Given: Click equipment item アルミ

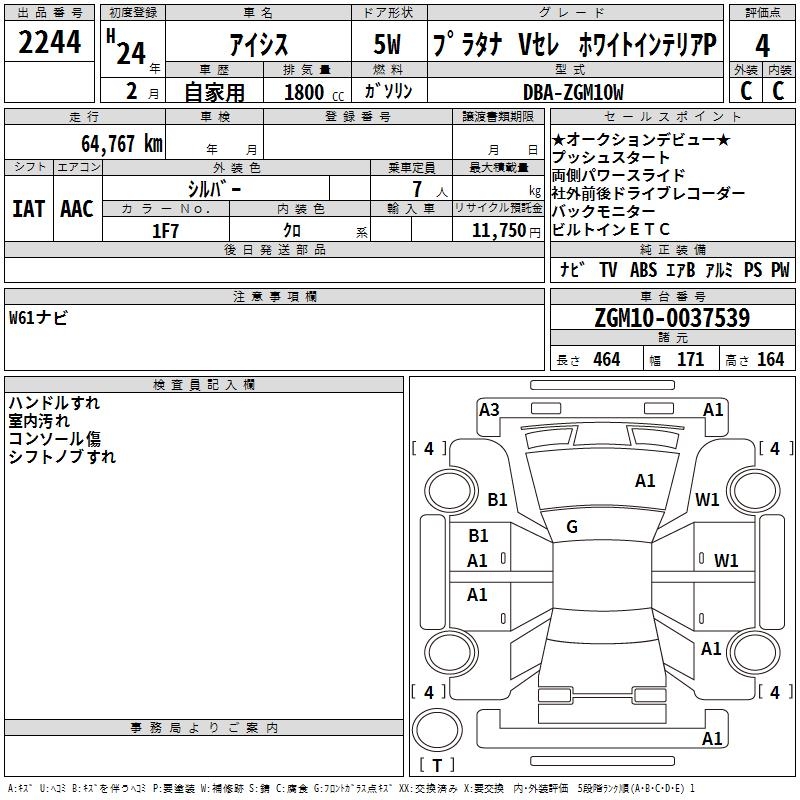Looking at the screenshot, I should (x=719, y=269).
